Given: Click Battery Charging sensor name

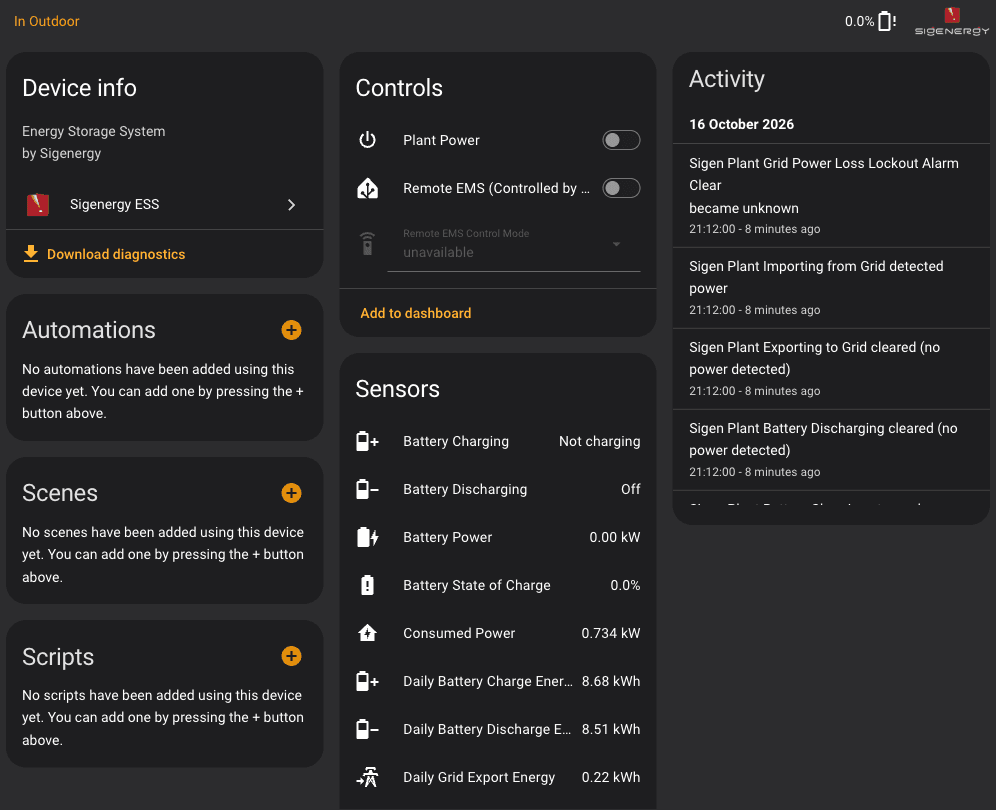Looking at the screenshot, I should [455, 441].
